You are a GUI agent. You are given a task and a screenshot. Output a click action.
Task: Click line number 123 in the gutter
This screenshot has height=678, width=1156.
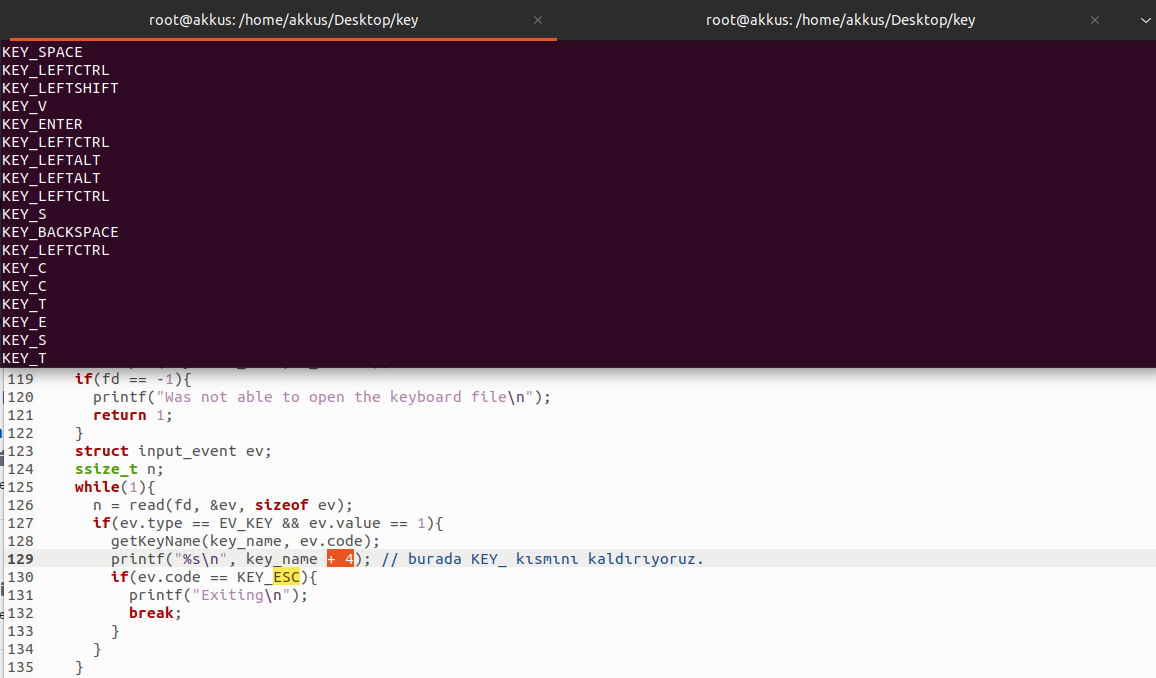20,451
